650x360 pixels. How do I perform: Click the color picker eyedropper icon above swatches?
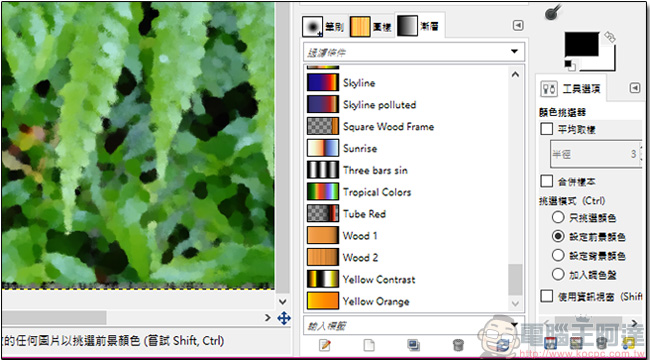pos(553,12)
